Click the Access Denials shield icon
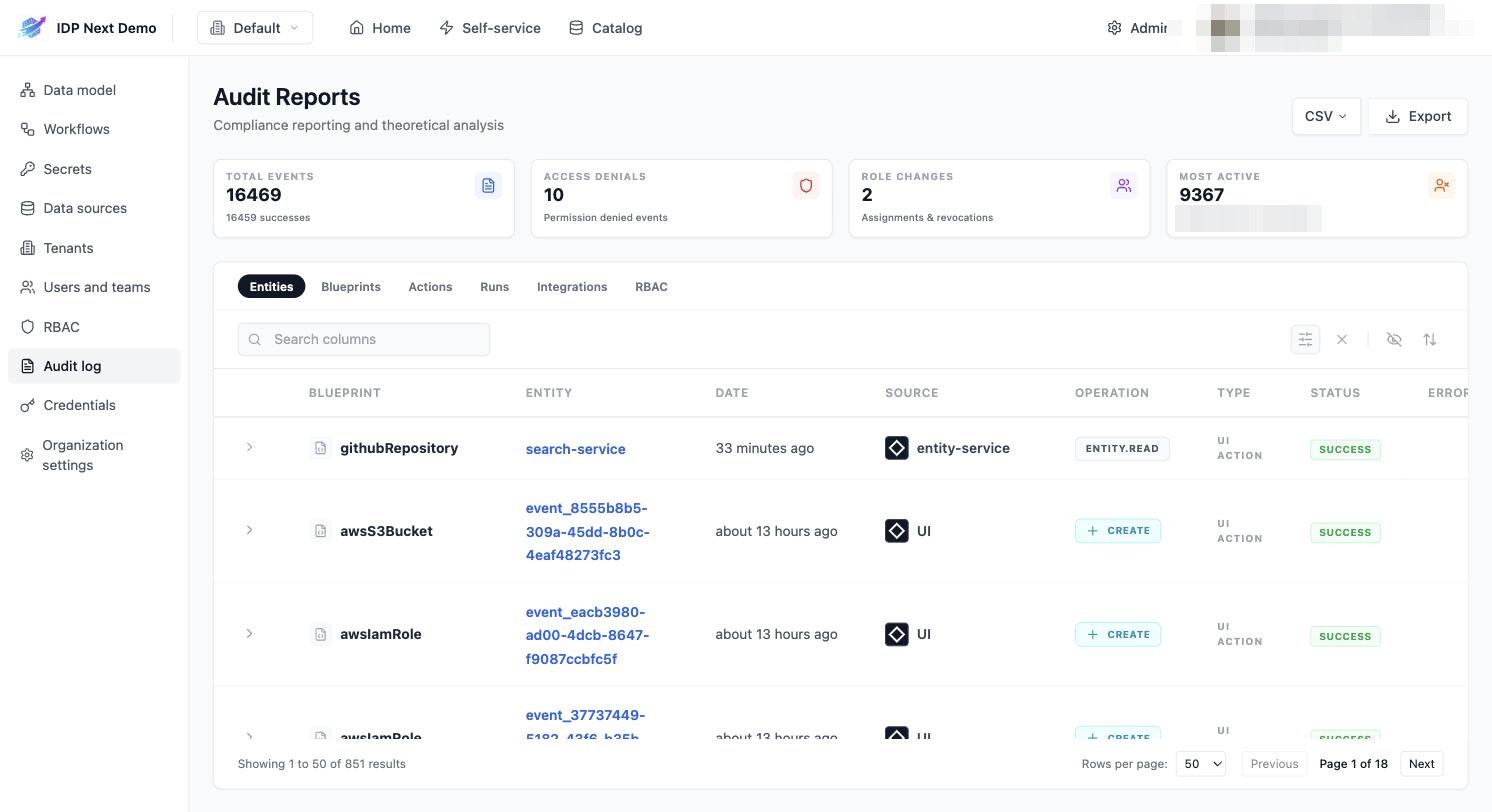This screenshot has height=812, width=1492. click(x=806, y=185)
